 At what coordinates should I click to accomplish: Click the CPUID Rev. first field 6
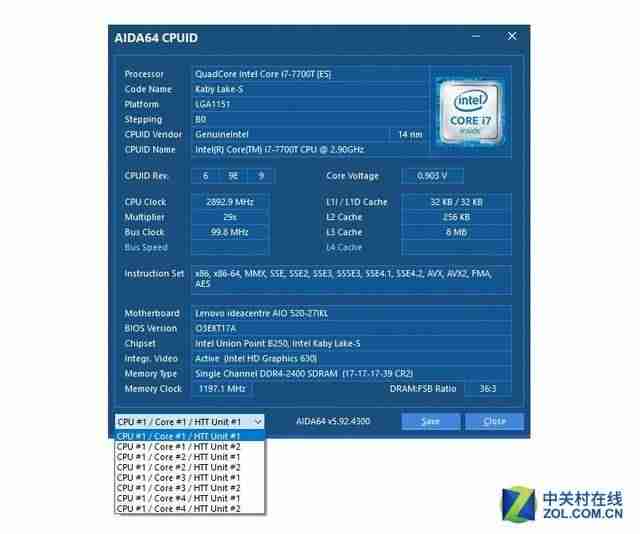coord(206,176)
